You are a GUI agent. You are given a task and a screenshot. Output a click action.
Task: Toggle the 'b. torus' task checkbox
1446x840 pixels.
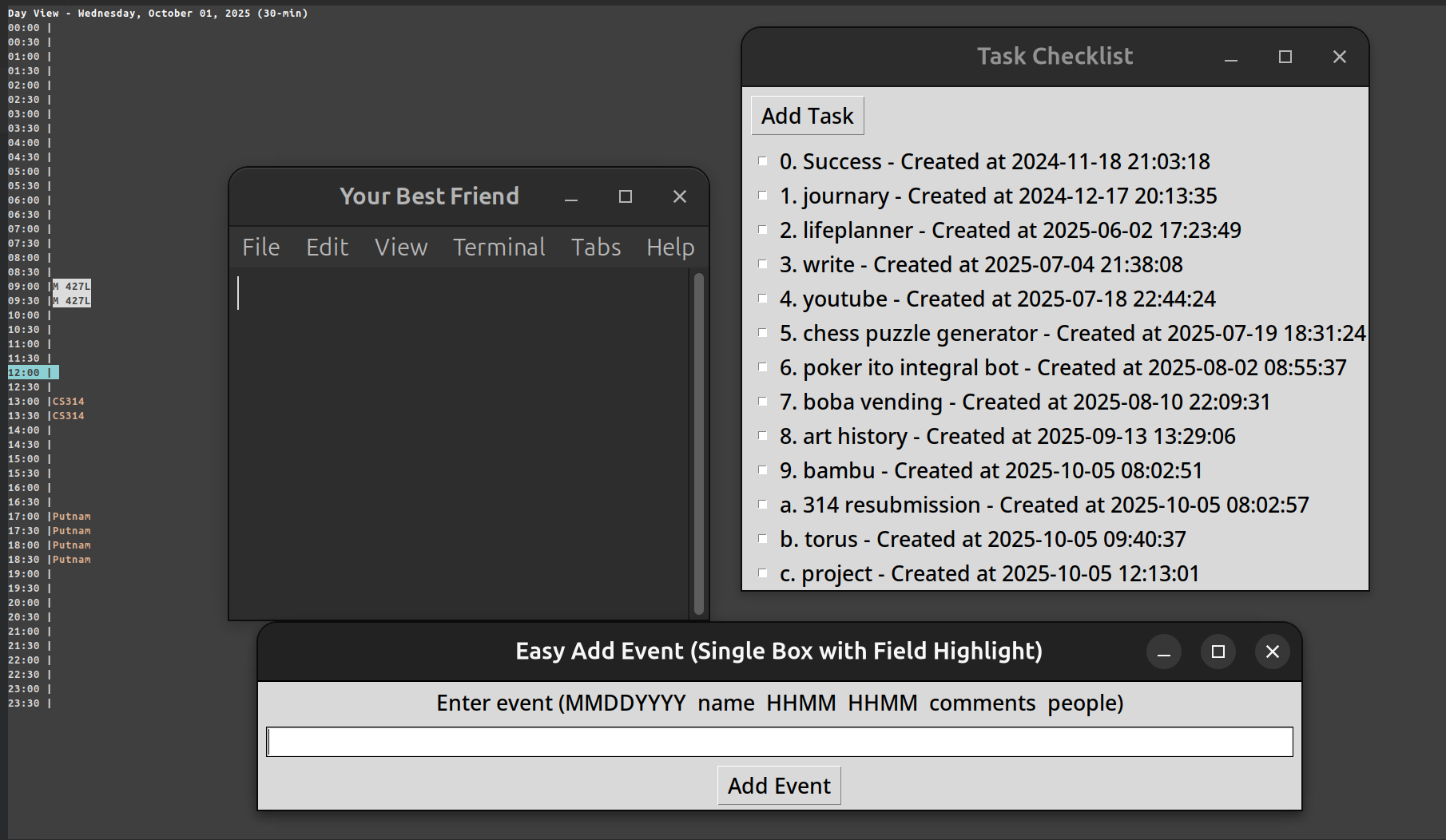763,539
